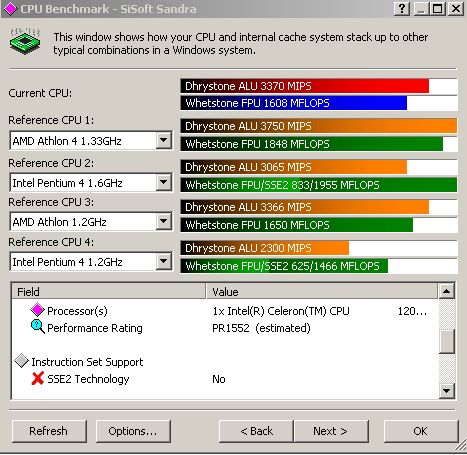Click the red X SSE2 Technology icon
This screenshot has width=467, height=455.
38,378
